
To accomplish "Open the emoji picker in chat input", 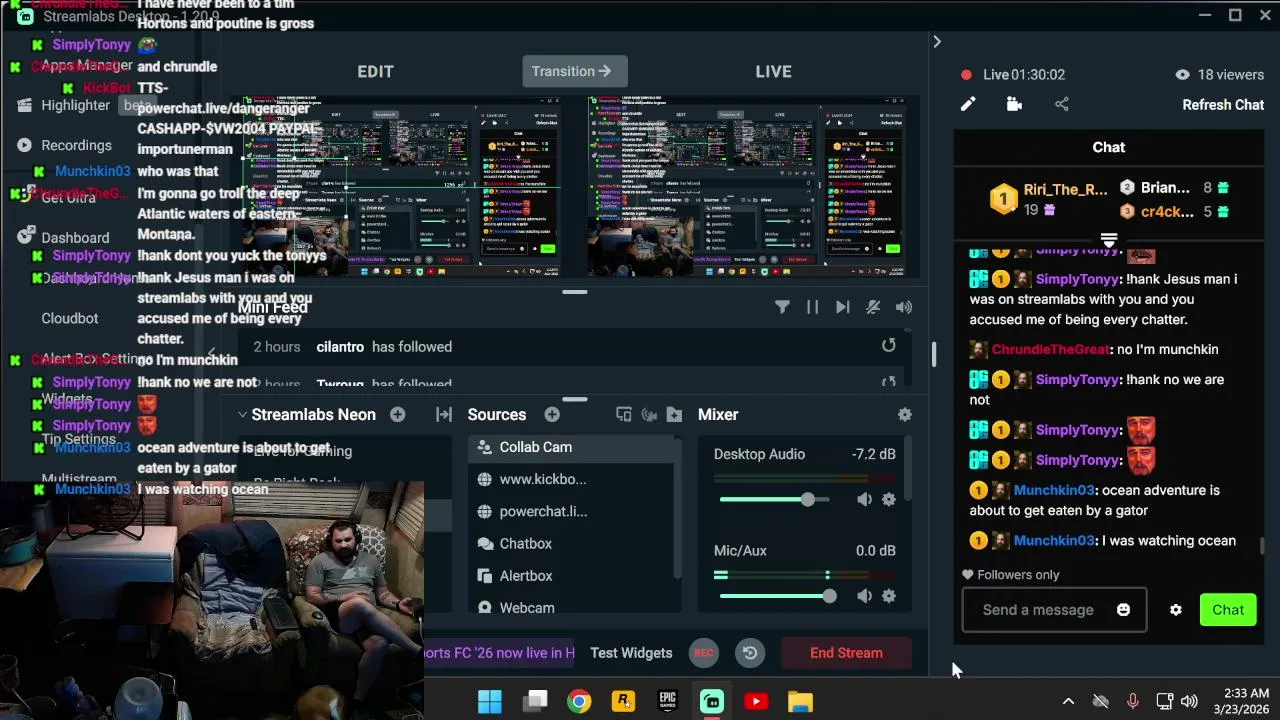I will click(1123, 610).
